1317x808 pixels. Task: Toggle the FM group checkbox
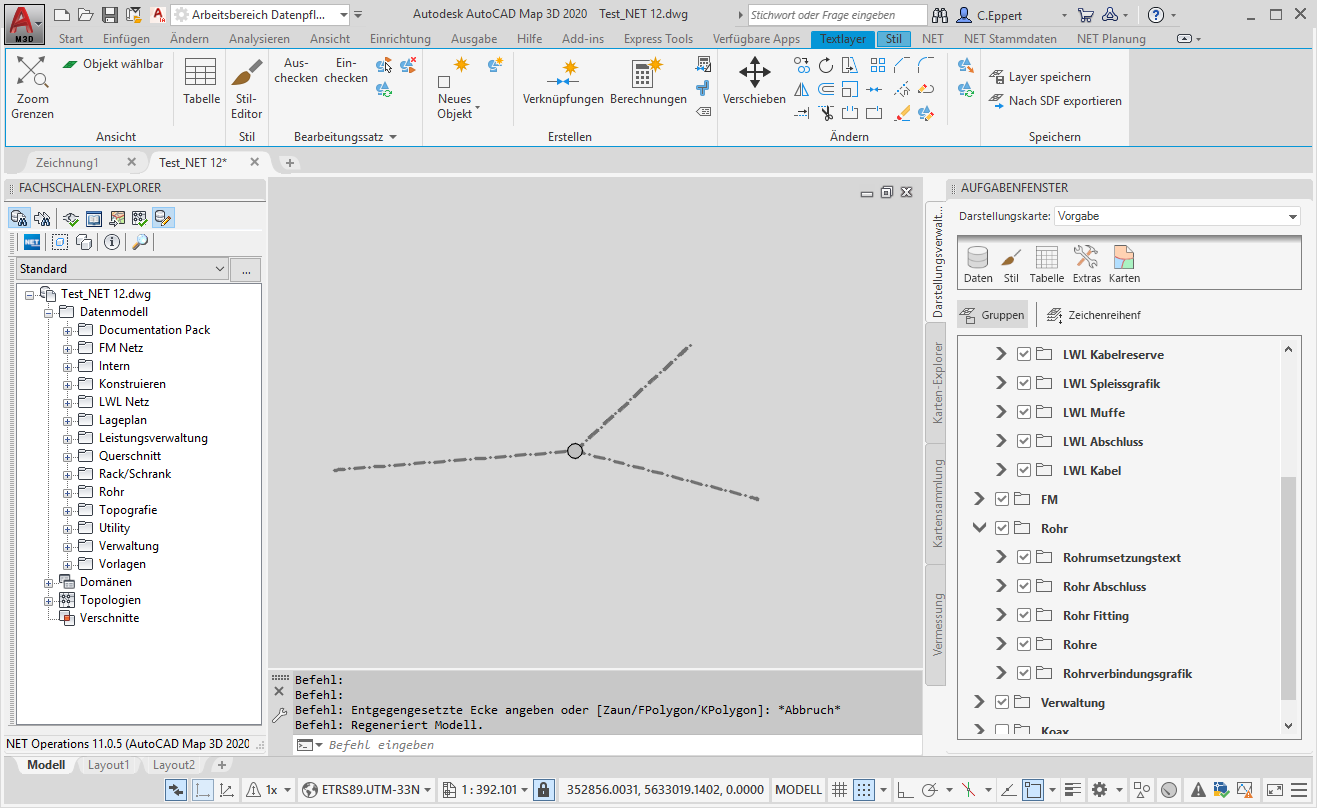click(1002, 499)
